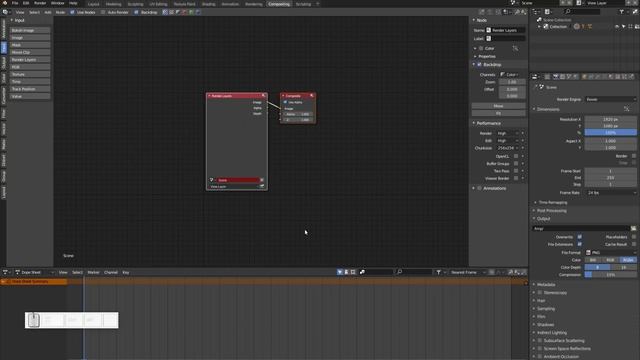640x360 pixels.
Task: Select the first properties tab icon
Action: [547, 77]
